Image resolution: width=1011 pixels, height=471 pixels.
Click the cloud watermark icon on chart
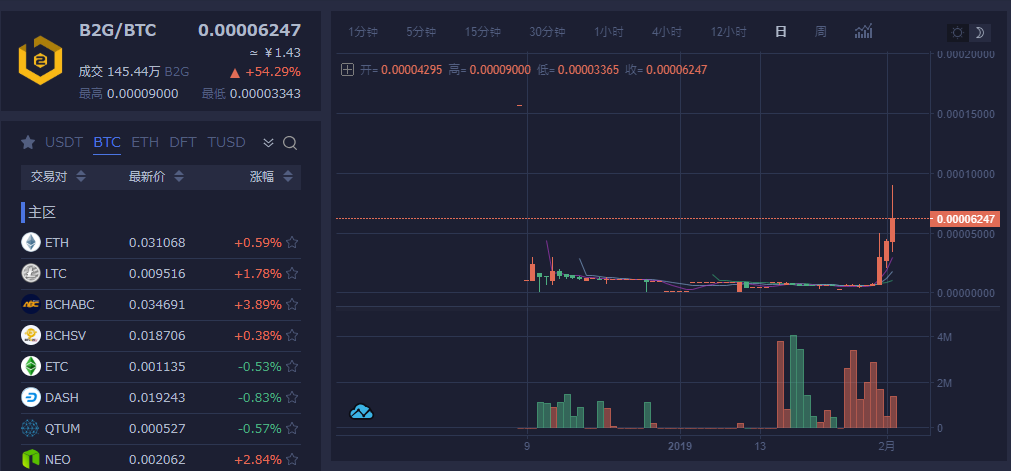coord(361,411)
